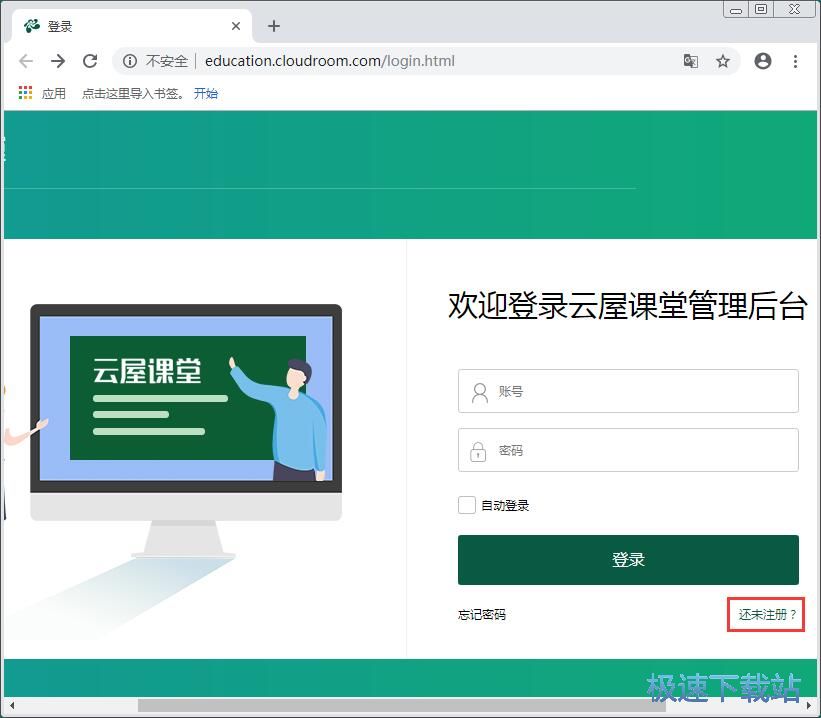
Task: Open the Google Translate icon in address bar
Action: tap(691, 61)
